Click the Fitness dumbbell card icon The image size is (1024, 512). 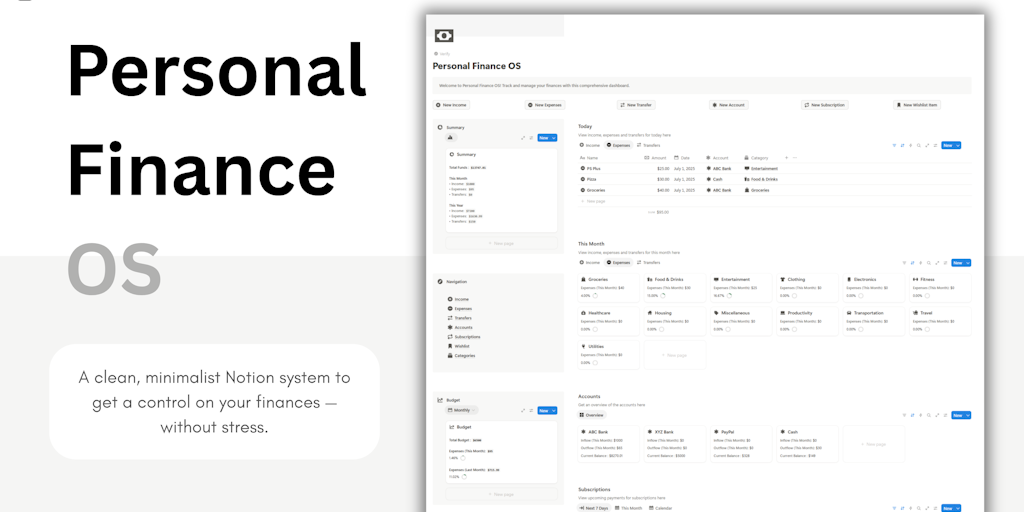tap(916, 280)
